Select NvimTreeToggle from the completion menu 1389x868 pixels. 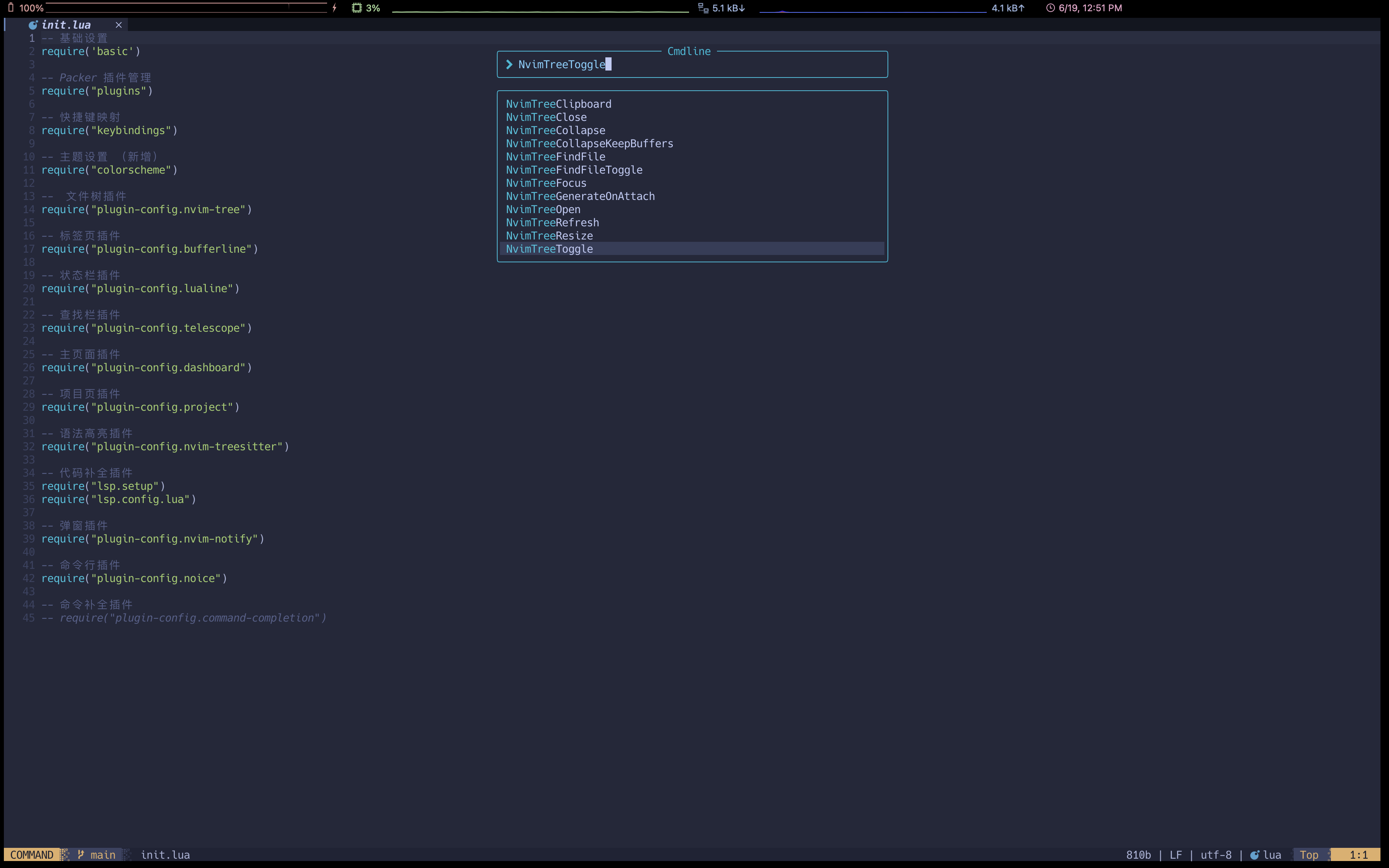(x=549, y=248)
